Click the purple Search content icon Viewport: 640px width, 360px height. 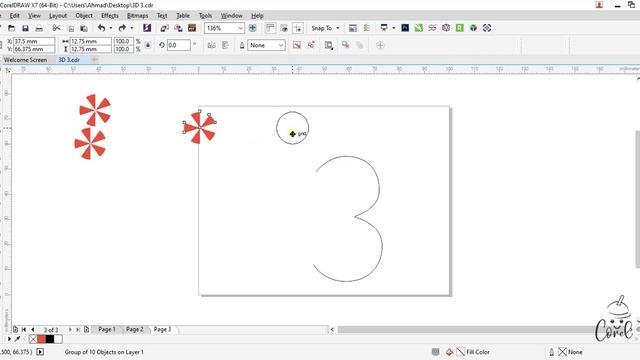pos(147,28)
